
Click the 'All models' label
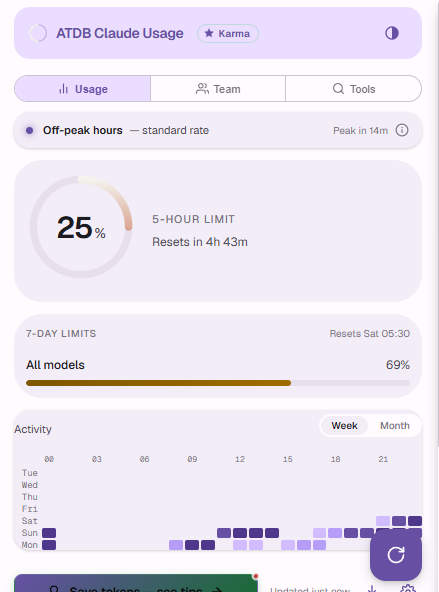pyautogui.click(x=55, y=365)
